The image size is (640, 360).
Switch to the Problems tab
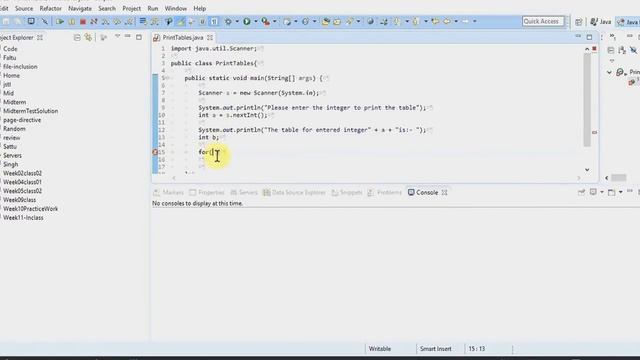click(384, 192)
